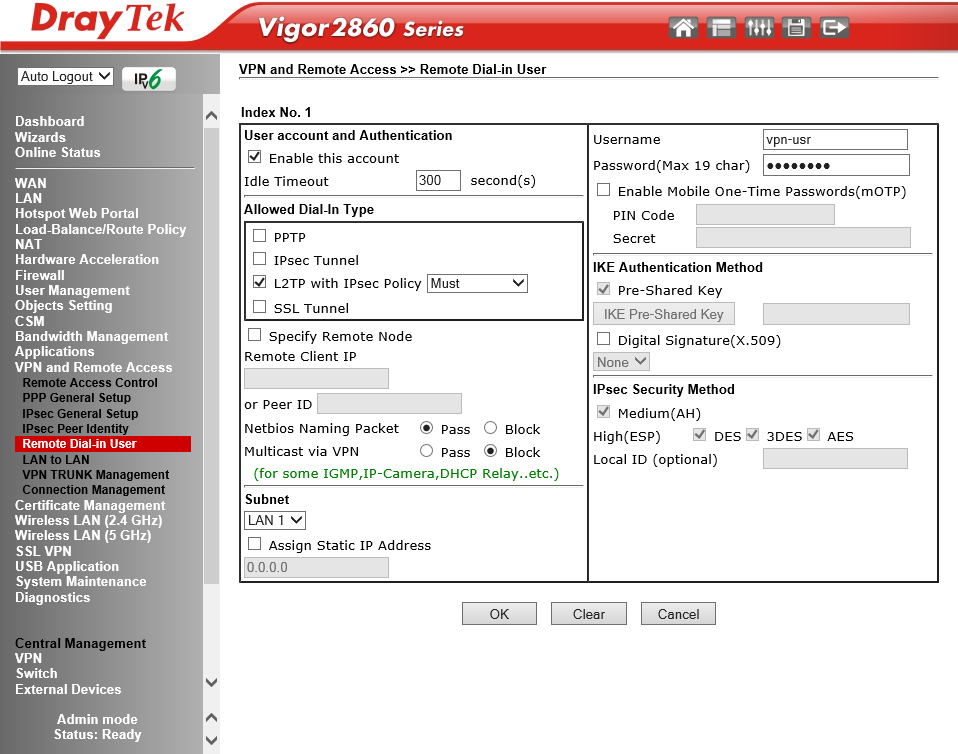Select Pass for Multicast via VPN
Screen dimensions: 958x754
click(427, 451)
